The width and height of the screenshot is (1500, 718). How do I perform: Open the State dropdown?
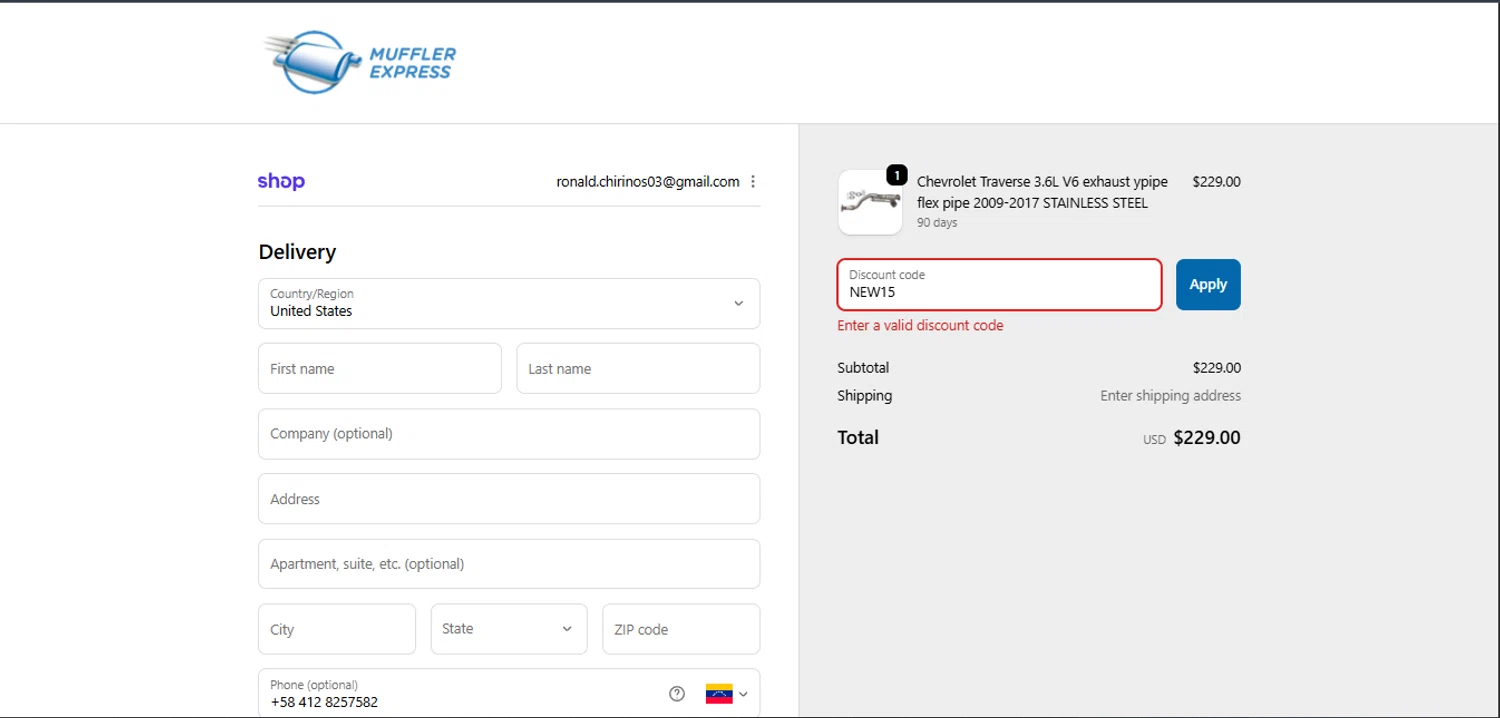pyautogui.click(x=509, y=629)
